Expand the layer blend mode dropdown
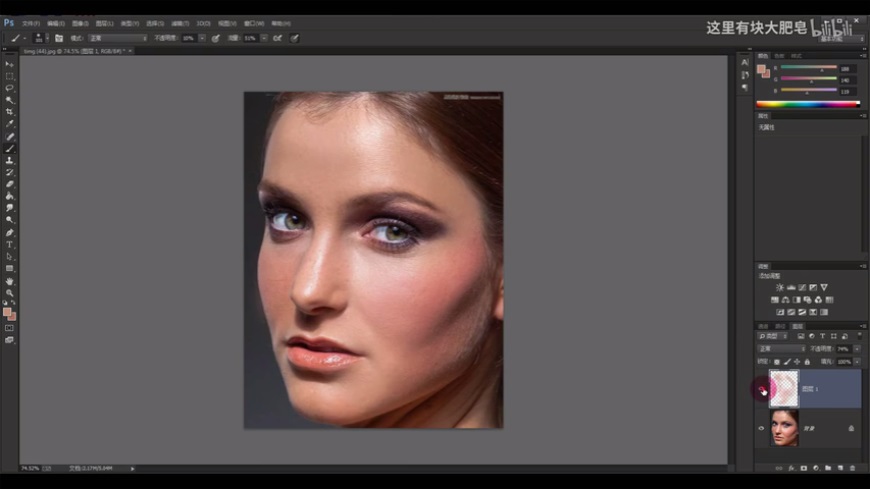870x489 pixels. 780,349
